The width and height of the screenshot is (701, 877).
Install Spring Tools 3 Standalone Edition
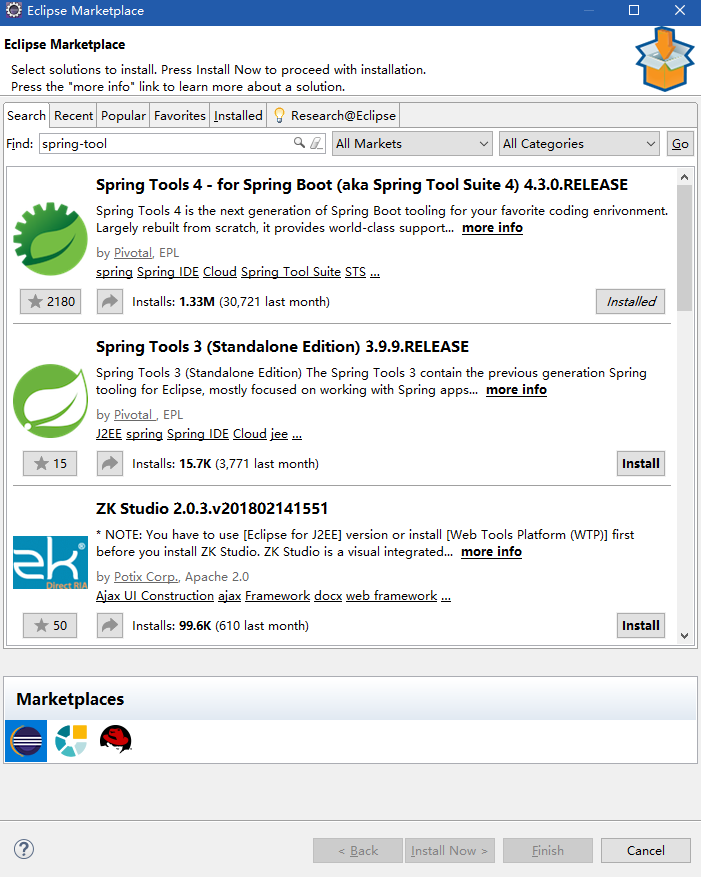click(x=641, y=464)
